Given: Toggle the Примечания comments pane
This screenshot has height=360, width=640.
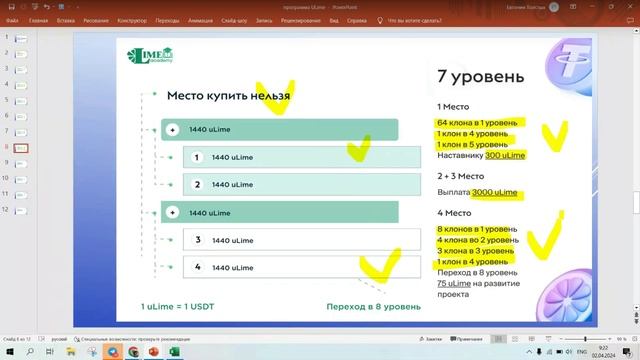Looking at the screenshot, I should tap(466, 339).
